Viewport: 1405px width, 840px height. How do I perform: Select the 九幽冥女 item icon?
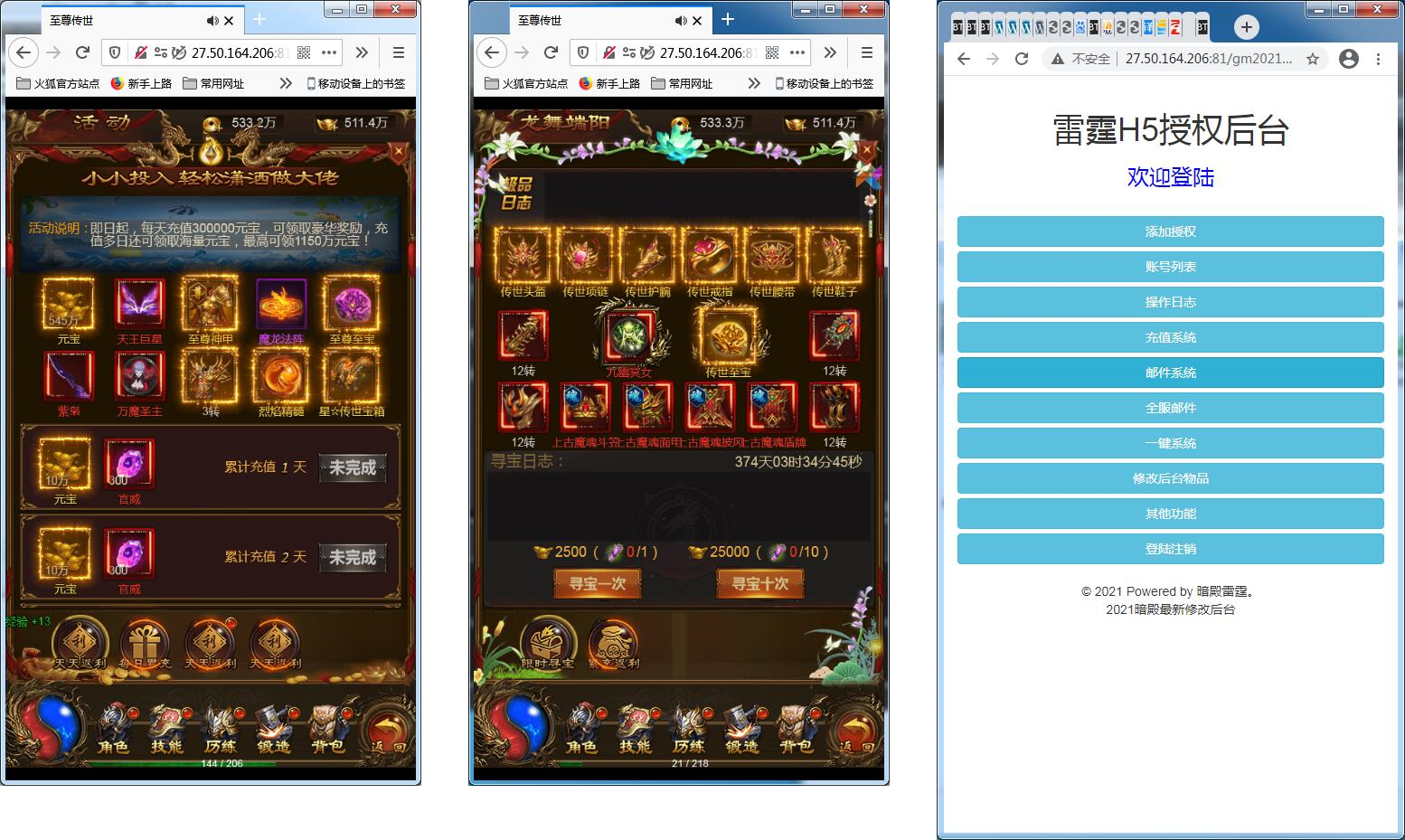[628, 337]
